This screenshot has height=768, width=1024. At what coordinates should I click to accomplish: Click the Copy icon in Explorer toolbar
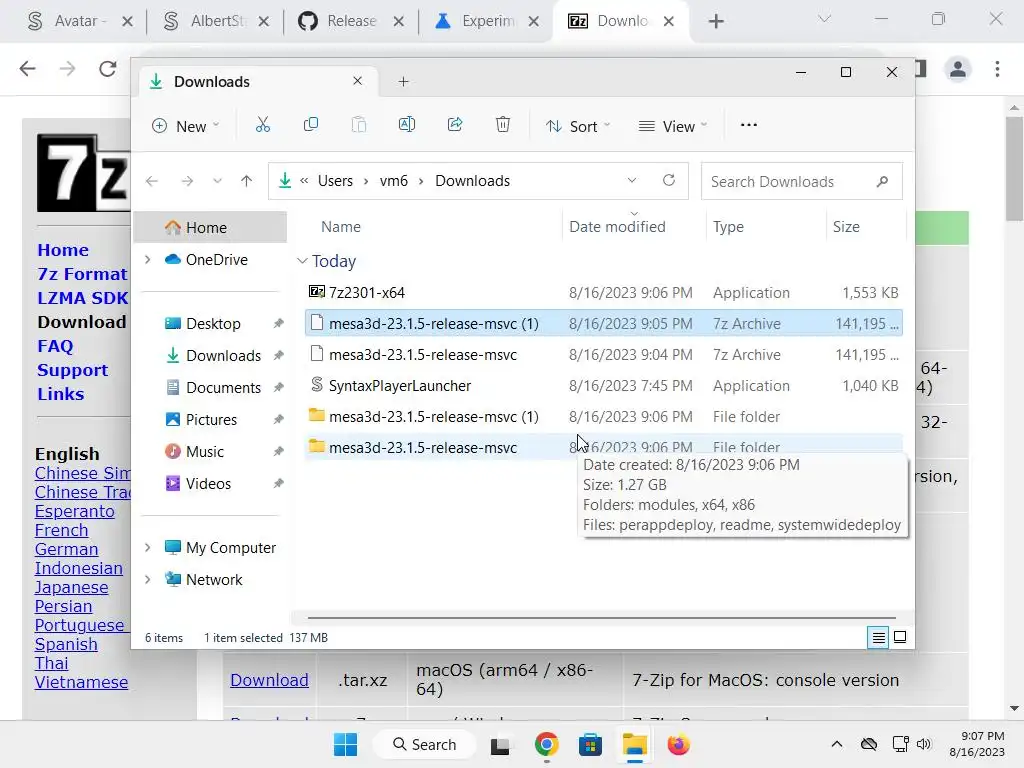pos(311,125)
